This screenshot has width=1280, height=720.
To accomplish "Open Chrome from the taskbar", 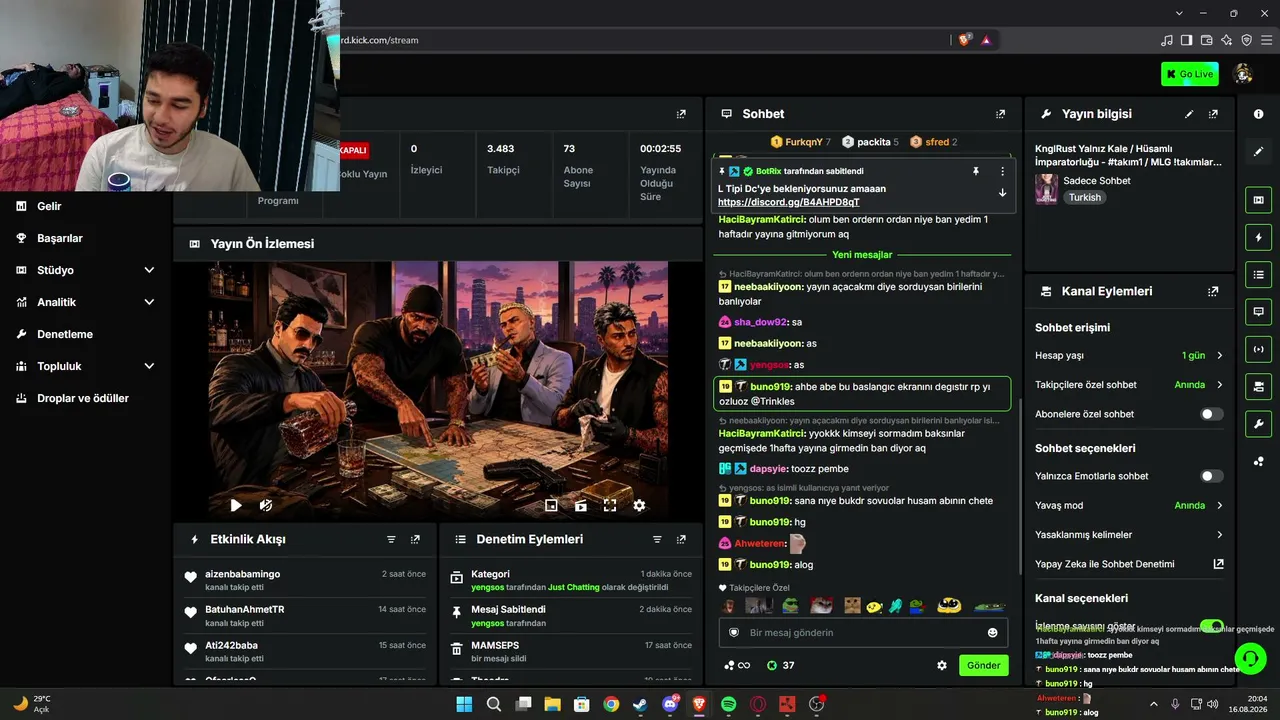I will 611,704.
